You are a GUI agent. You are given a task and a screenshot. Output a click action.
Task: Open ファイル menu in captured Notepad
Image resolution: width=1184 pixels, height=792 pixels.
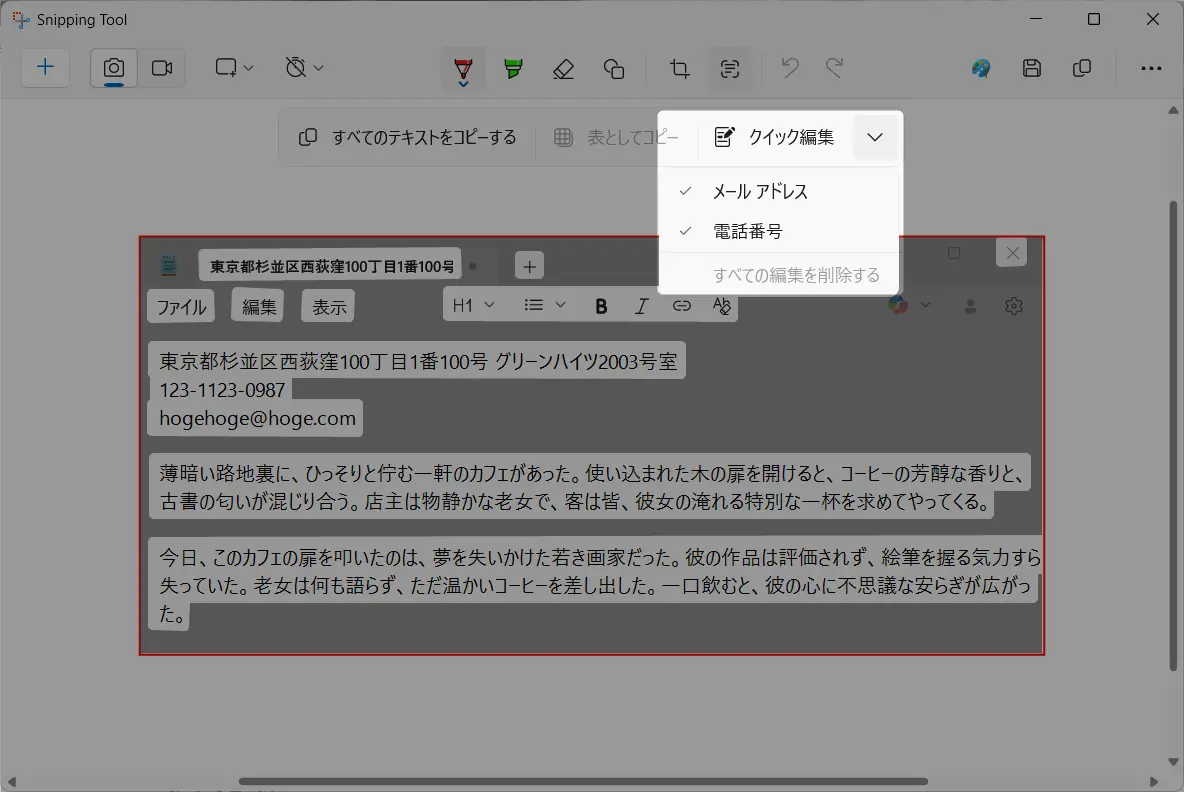tap(181, 307)
